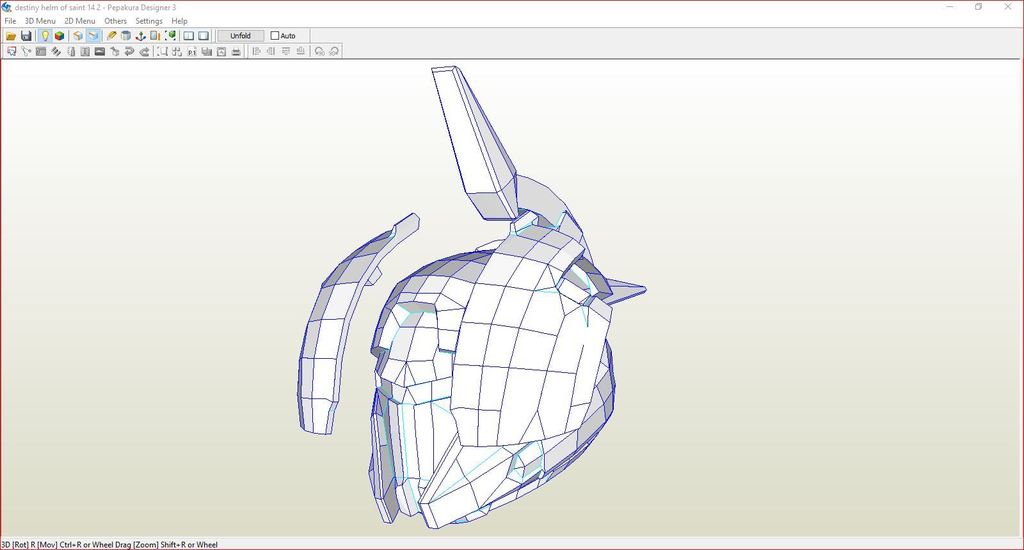1024x550 pixels.
Task: Click the Unfold button
Action: (x=240, y=36)
